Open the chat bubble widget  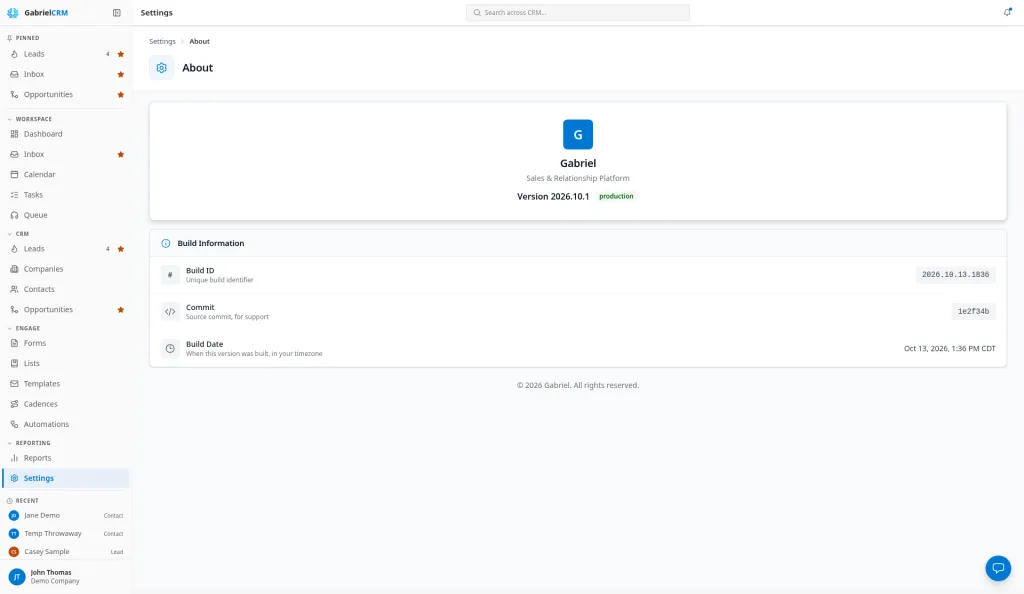998,568
